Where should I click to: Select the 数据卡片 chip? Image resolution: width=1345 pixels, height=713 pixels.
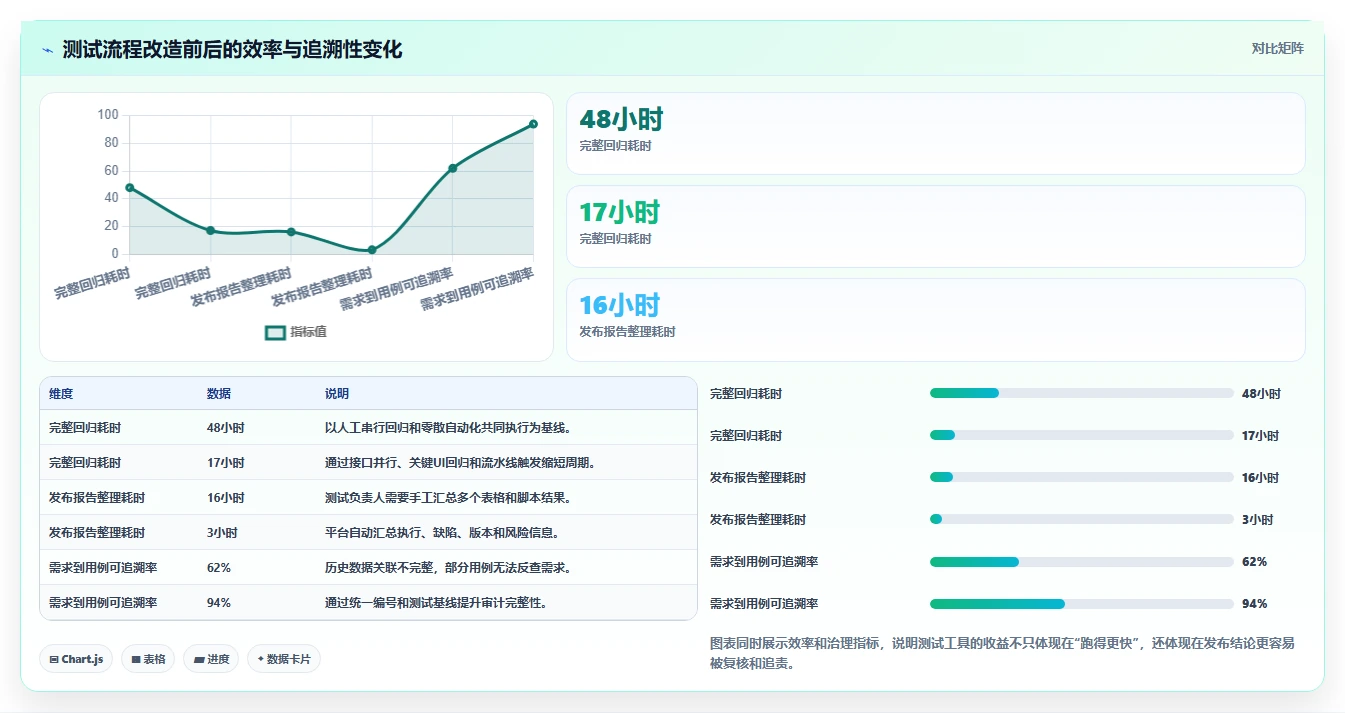tap(284, 659)
